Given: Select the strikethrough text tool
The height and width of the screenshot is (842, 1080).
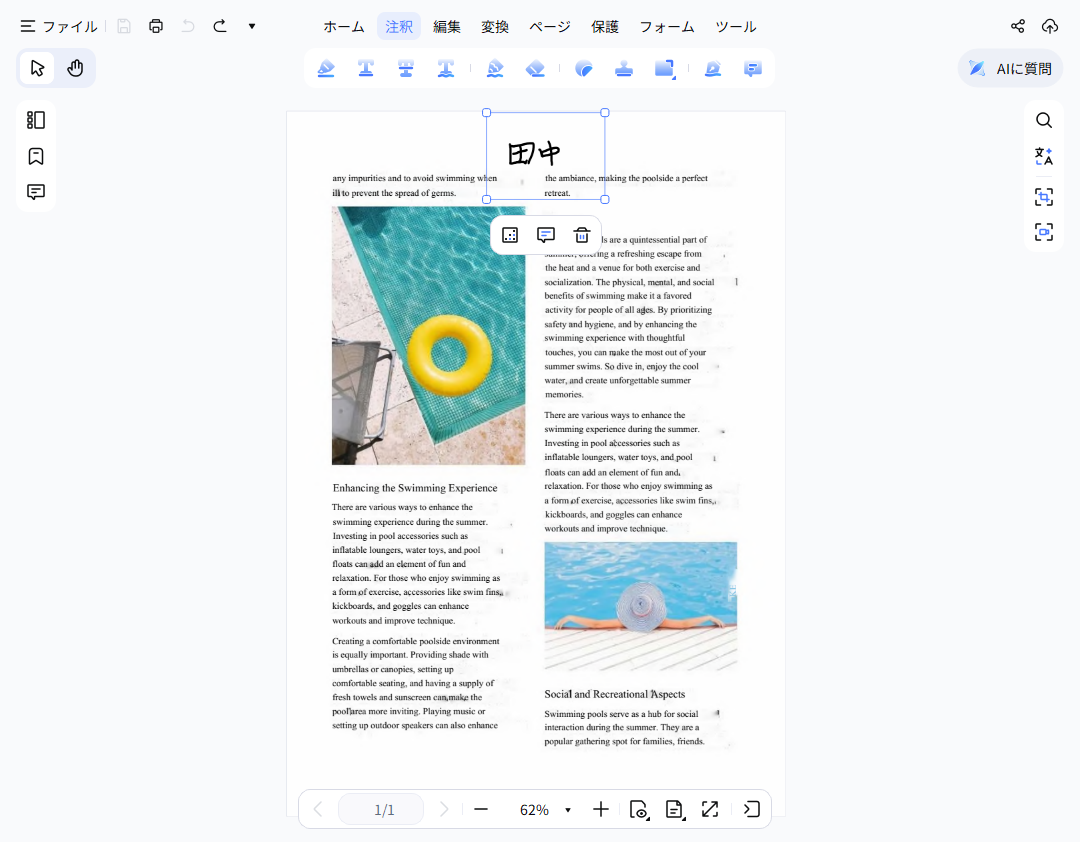Looking at the screenshot, I should [x=406, y=69].
